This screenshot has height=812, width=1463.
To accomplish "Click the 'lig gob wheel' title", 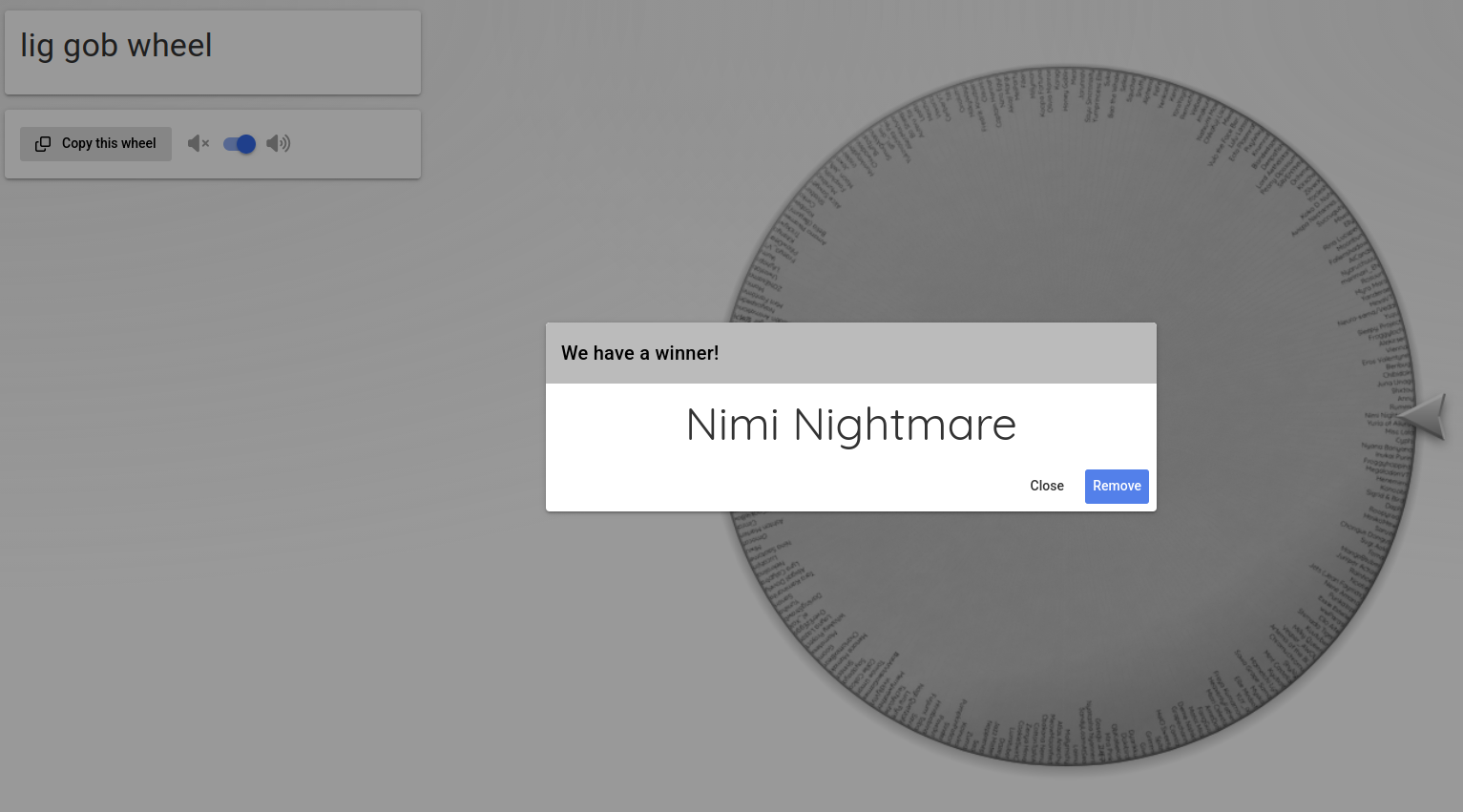I will [116, 46].
